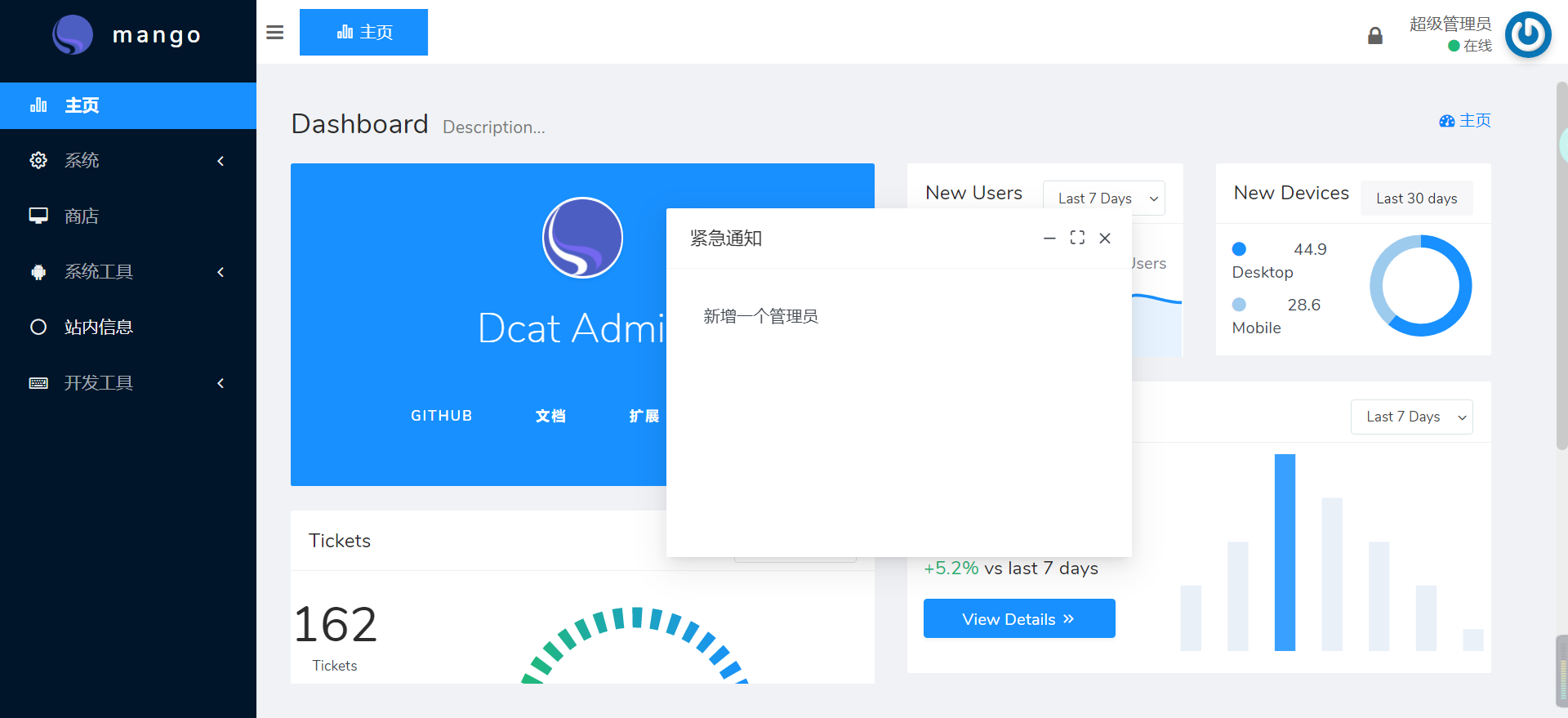The image size is (1568, 718).
Task: Expand the 开发工具 menu chevron
Action: tap(220, 383)
